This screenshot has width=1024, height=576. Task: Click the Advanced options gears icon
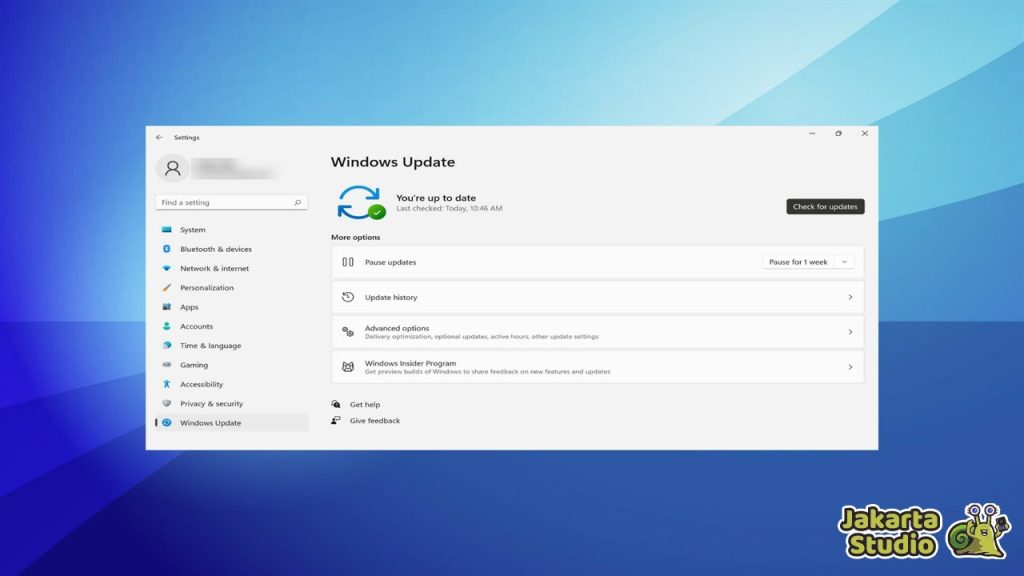click(x=348, y=332)
